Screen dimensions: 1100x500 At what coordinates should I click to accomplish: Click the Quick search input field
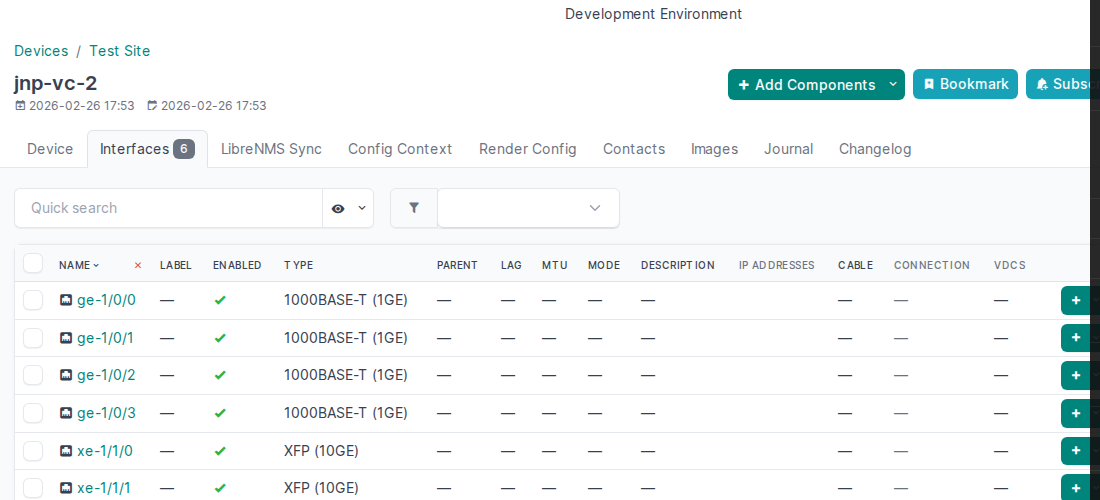pyautogui.click(x=168, y=208)
